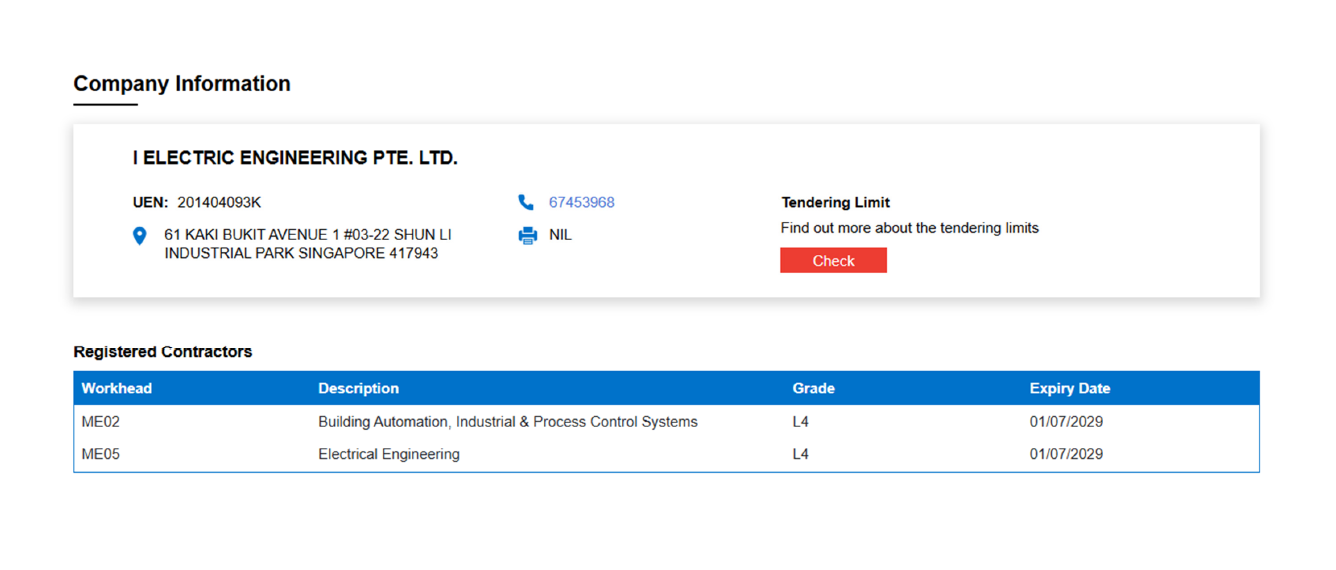Click the Expiry Date column header
Viewport: 1336px width, 570px height.
[x=1070, y=388]
